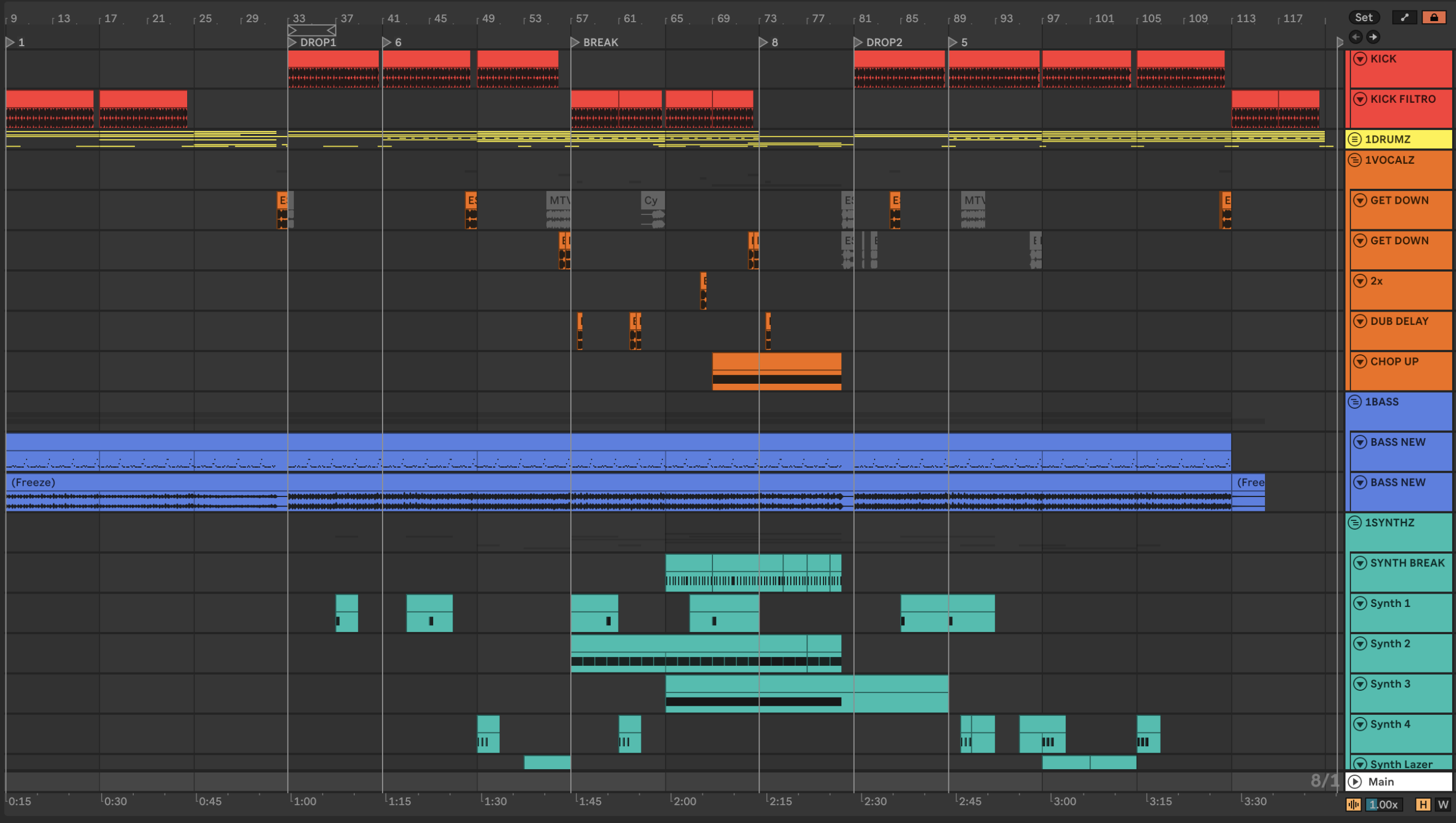Jump to next locator arrow
Viewport: 1456px width, 823px height.
coord(1373,37)
